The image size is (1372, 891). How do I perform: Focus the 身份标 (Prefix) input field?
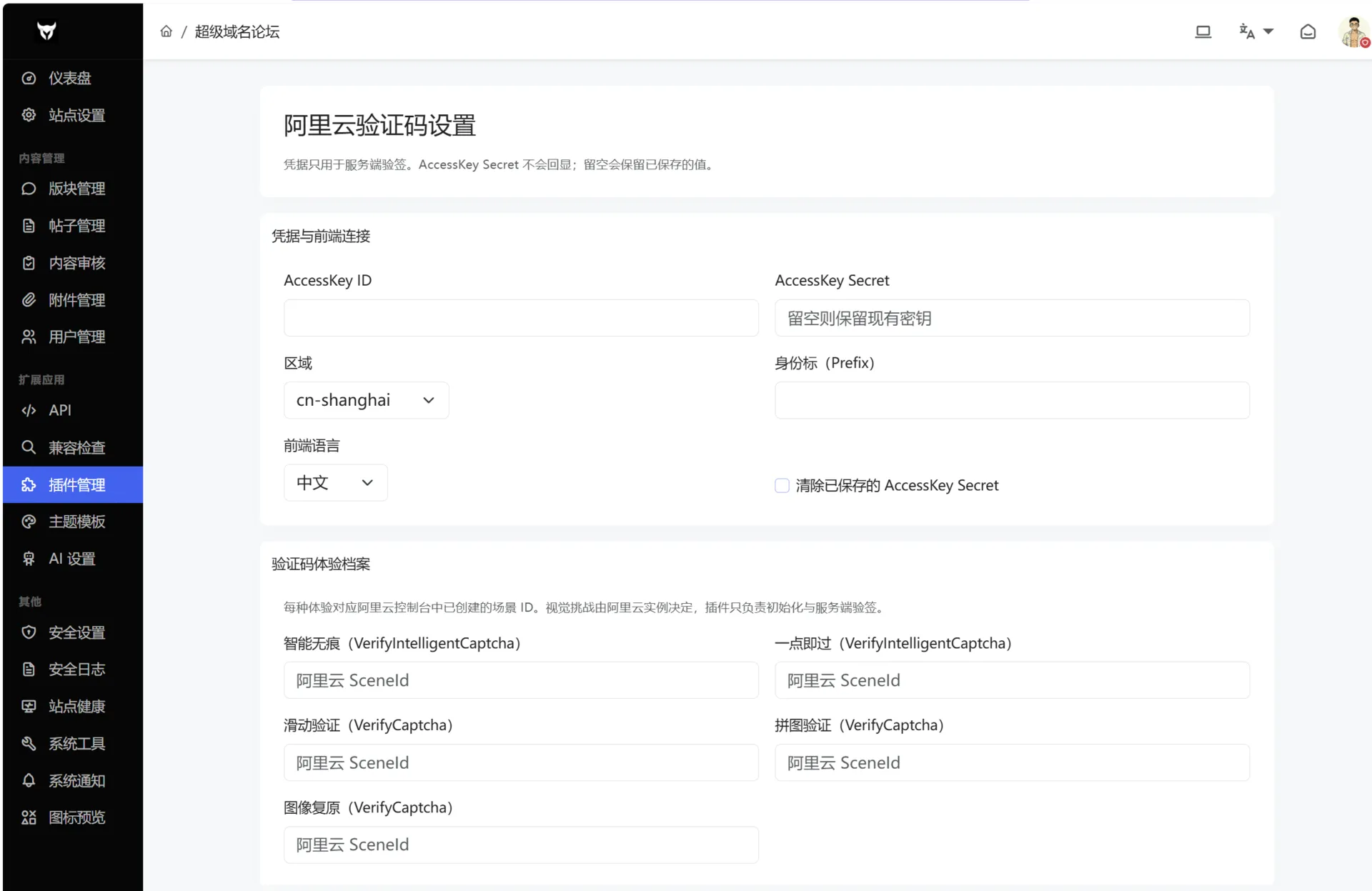[1013, 400]
